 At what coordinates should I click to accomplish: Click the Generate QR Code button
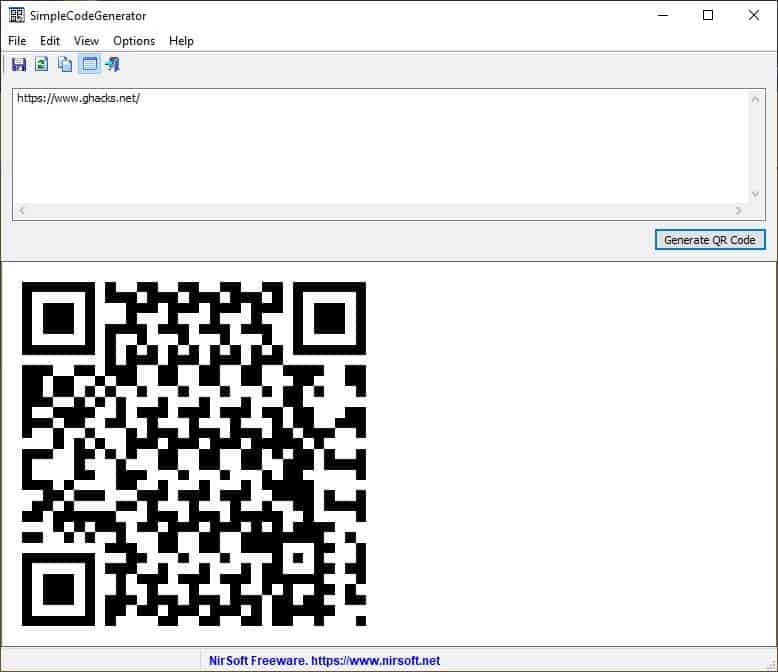(x=710, y=240)
